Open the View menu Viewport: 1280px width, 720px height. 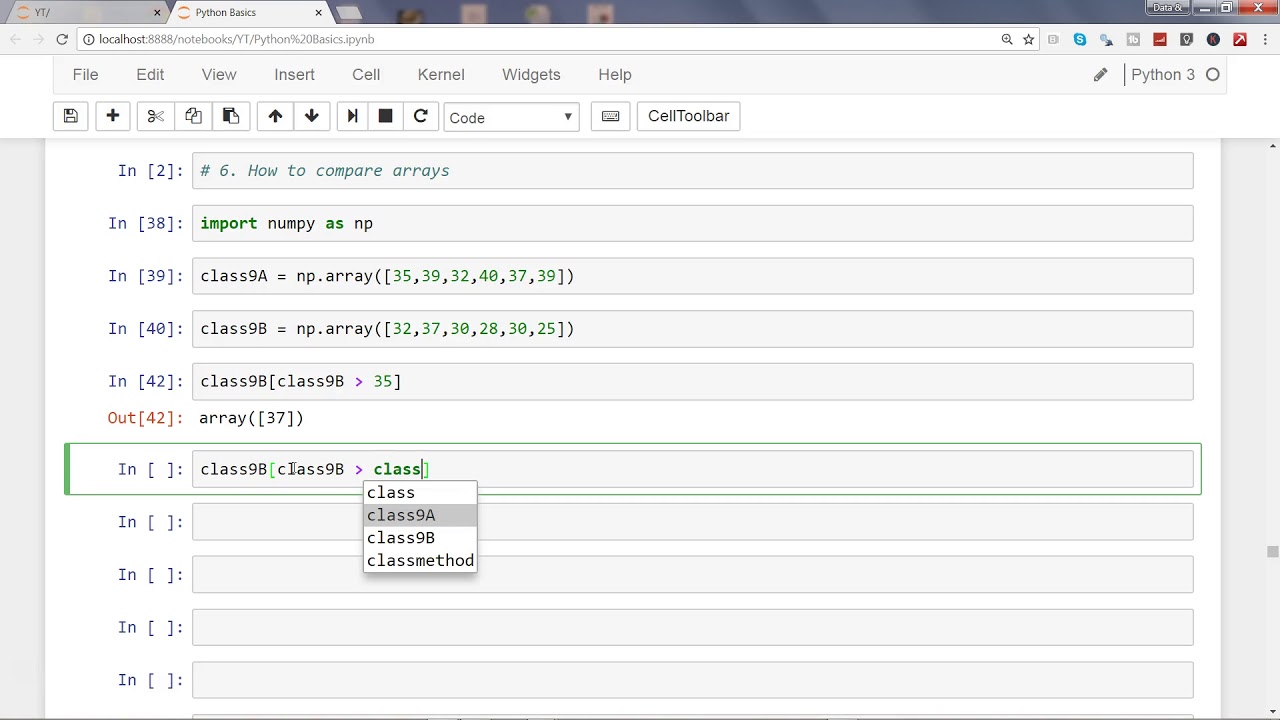(219, 74)
